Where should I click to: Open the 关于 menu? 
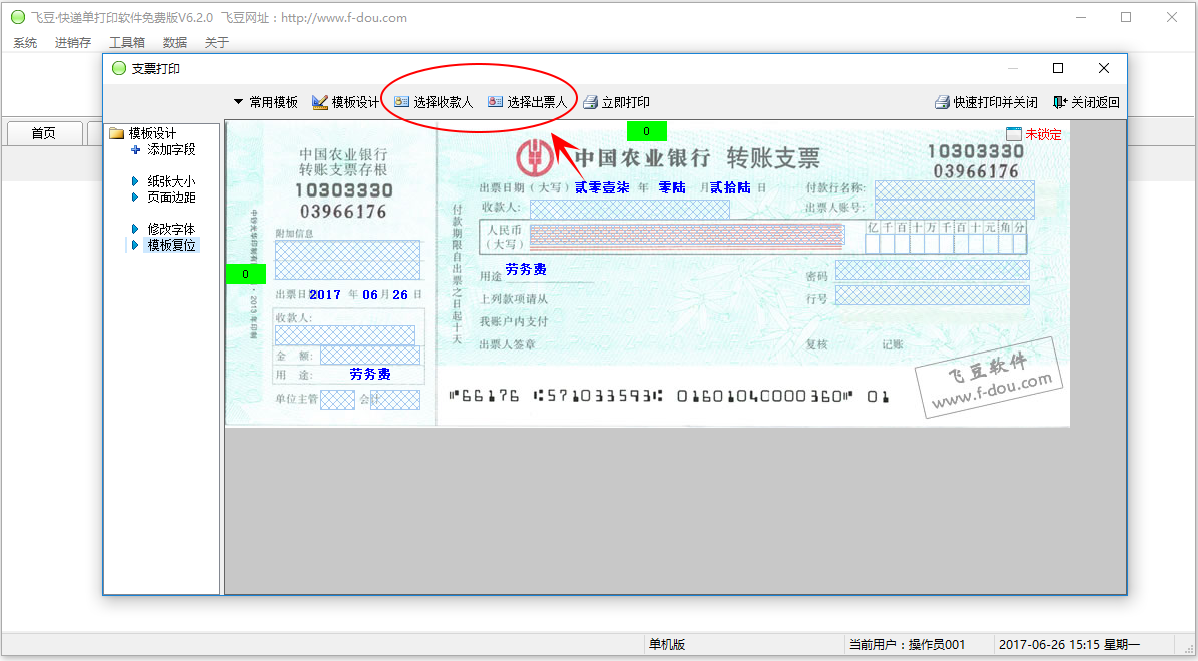click(217, 43)
